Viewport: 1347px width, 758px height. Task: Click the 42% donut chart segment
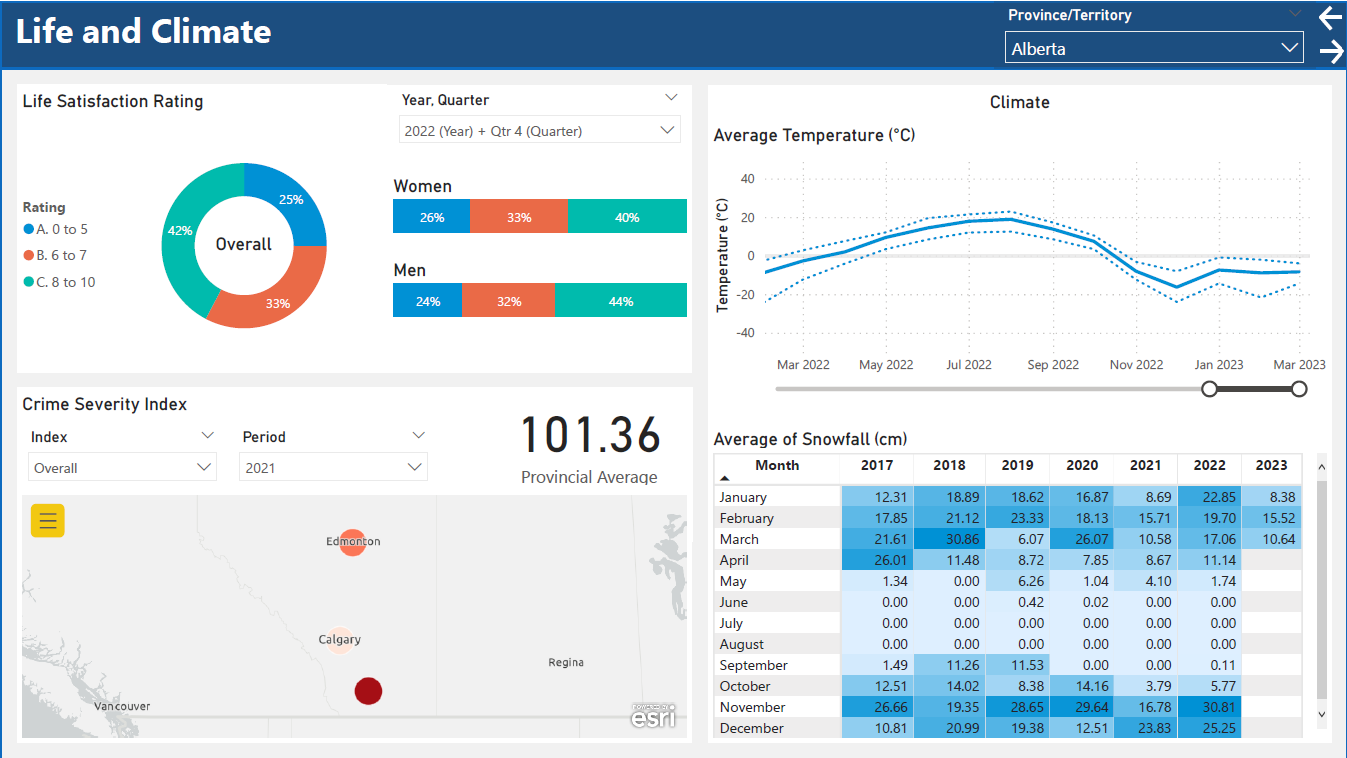tap(181, 230)
